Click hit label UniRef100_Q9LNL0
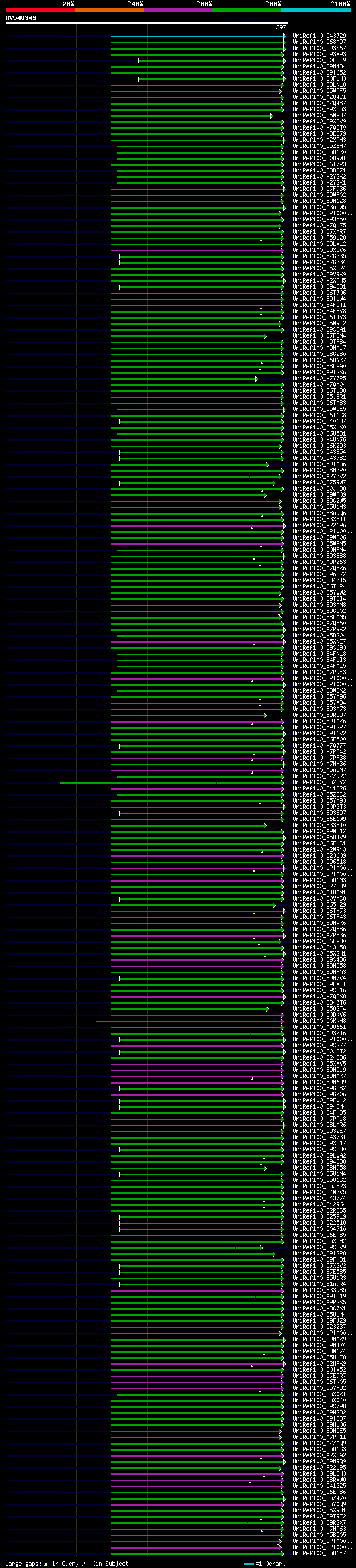The width and height of the screenshot is (356, 1568). (x=319, y=85)
